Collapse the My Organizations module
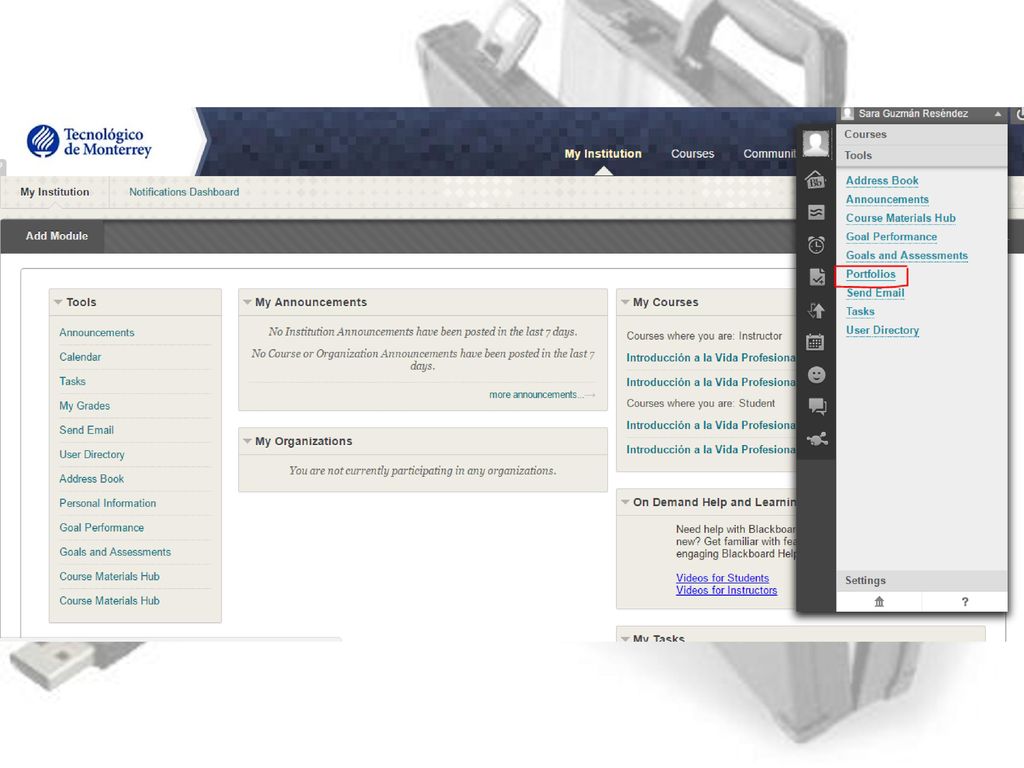The height and width of the screenshot is (768, 1024). pyautogui.click(x=248, y=441)
